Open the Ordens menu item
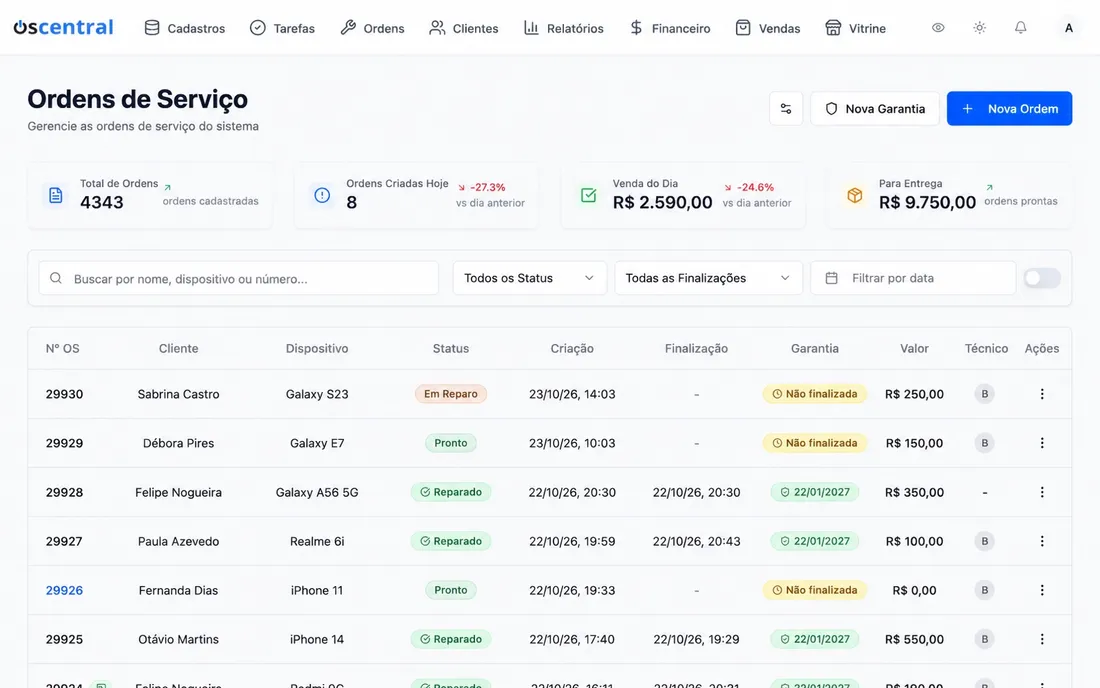The width and height of the screenshot is (1100, 688). pos(373,28)
